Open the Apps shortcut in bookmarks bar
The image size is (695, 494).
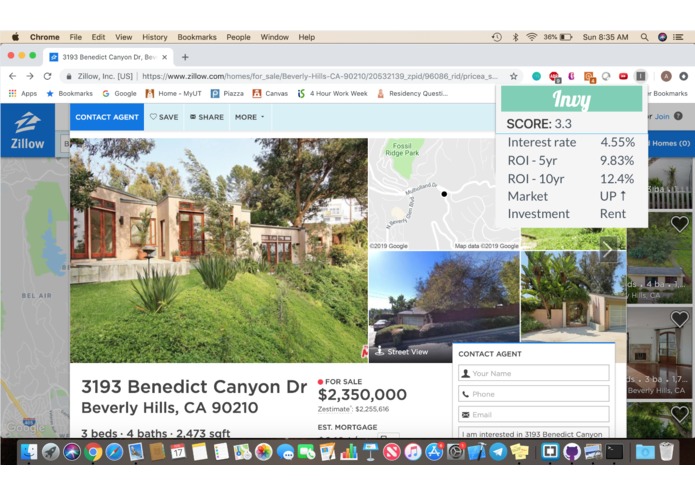pyautogui.click(x=23, y=93)
